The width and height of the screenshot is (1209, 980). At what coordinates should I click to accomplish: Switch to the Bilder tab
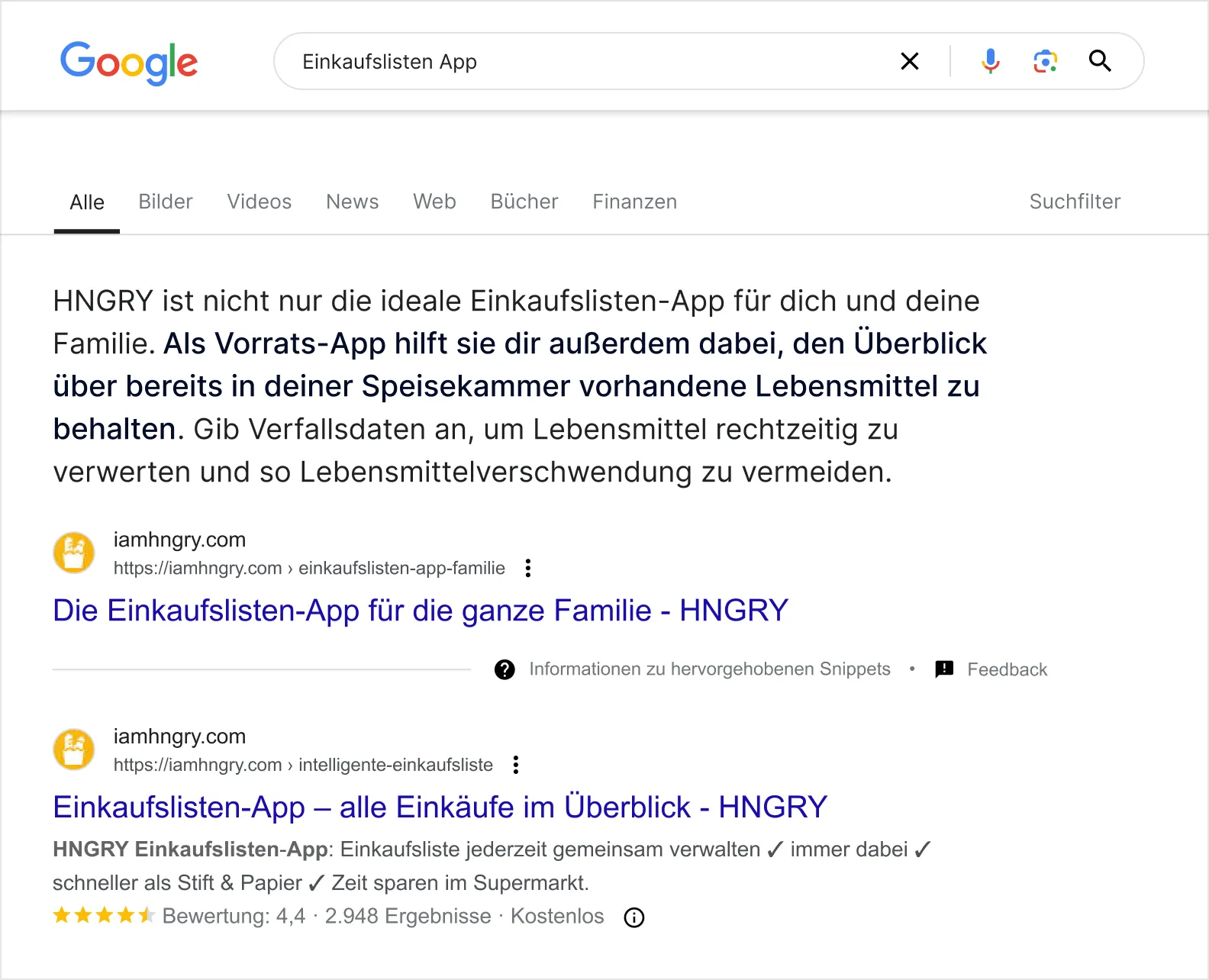(166, 201)
